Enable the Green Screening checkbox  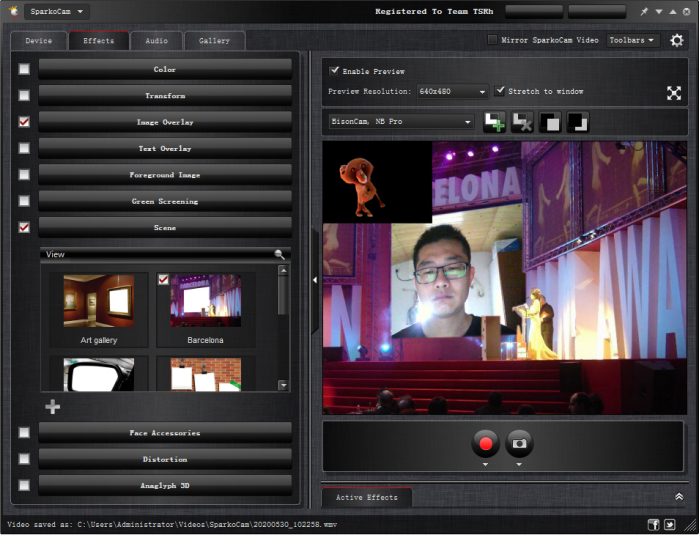24,201
